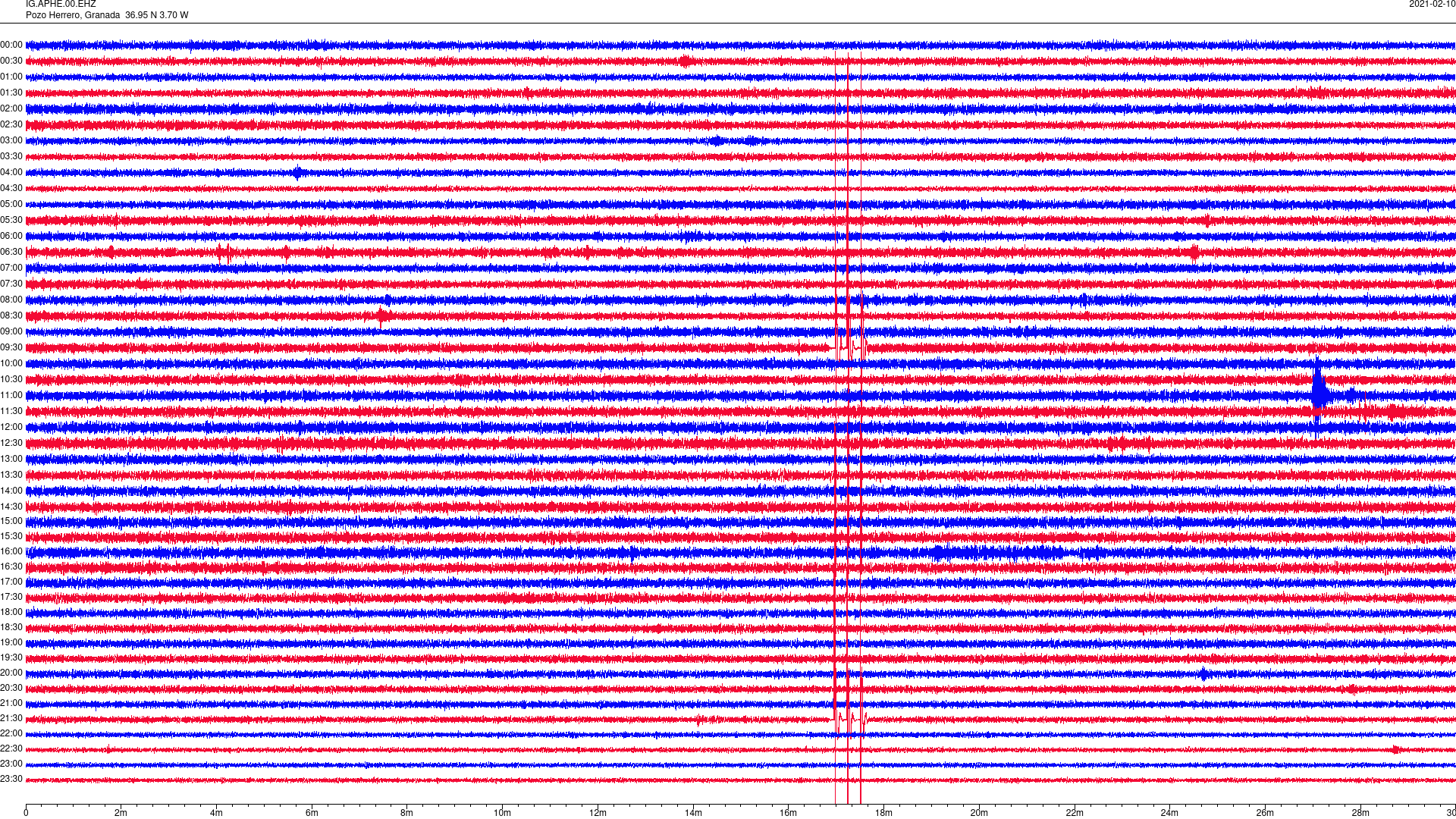Viewport: 1456px width, 819px height.
Task: Select the 04:00 trace time label
Action: (11, 173)
